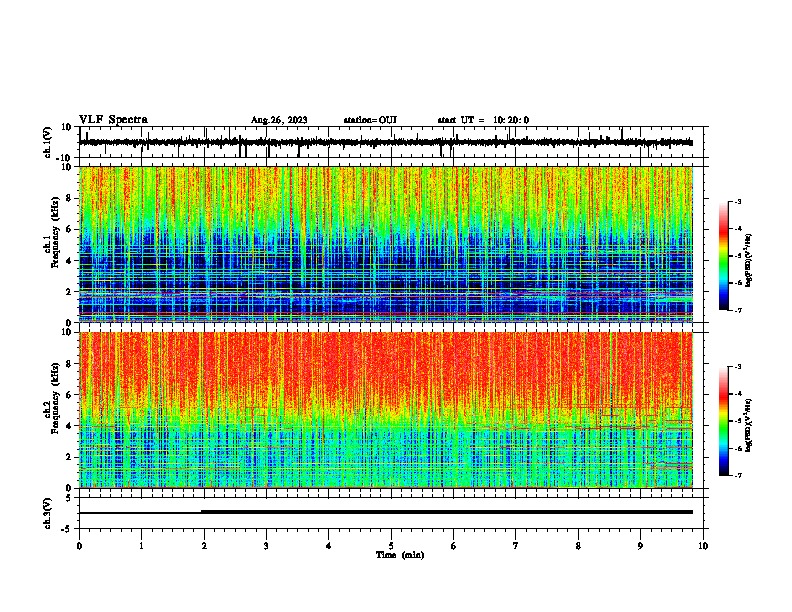The height and width of the screenshot is (612, 792).
Task: Click the date text "Aug.26, 2023"
Action: point(279,120)
